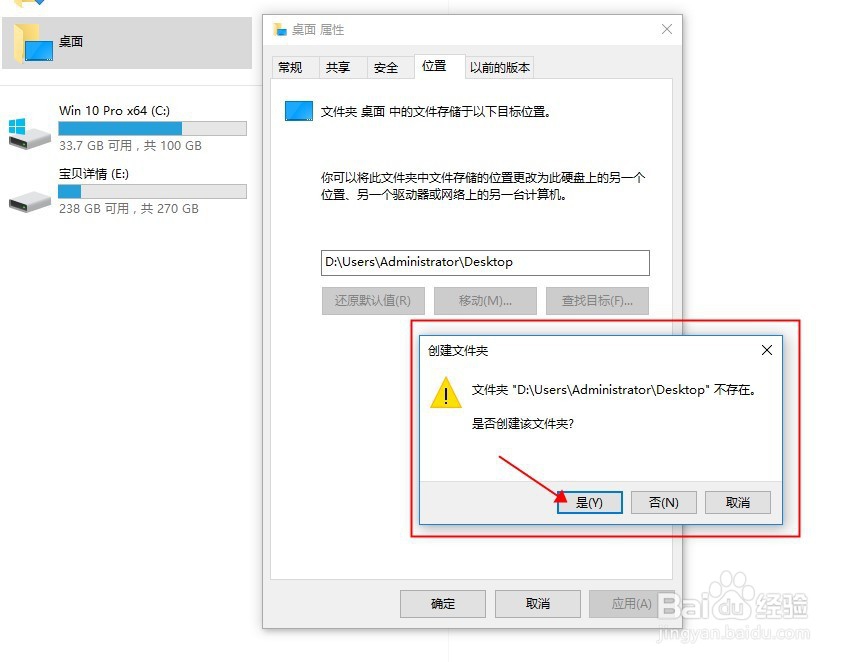Click the location path input field
This screenshot has height=662, width=856.
(485, 263)
